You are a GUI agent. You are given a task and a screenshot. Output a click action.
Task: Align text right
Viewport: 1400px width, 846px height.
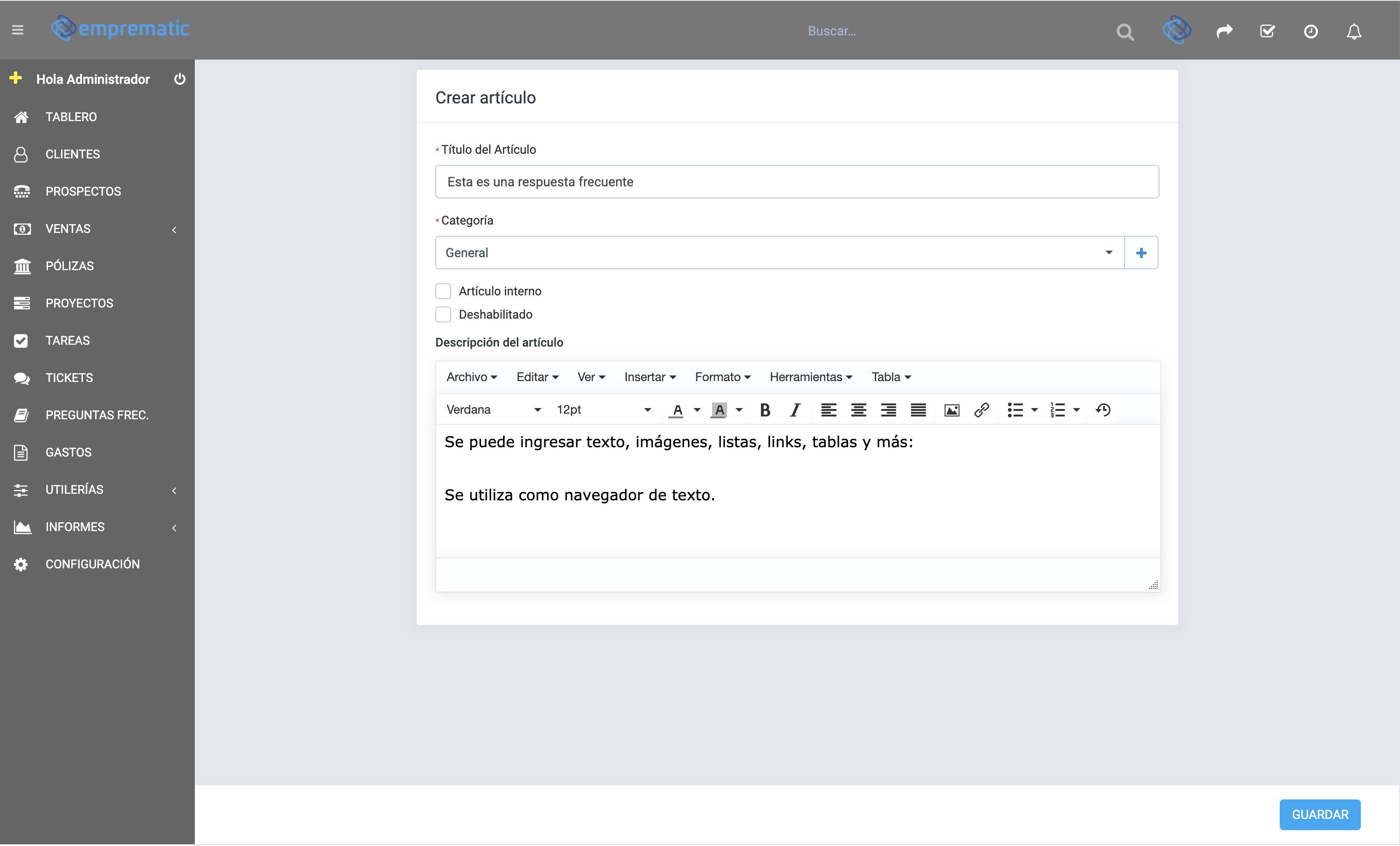[889, 410]
